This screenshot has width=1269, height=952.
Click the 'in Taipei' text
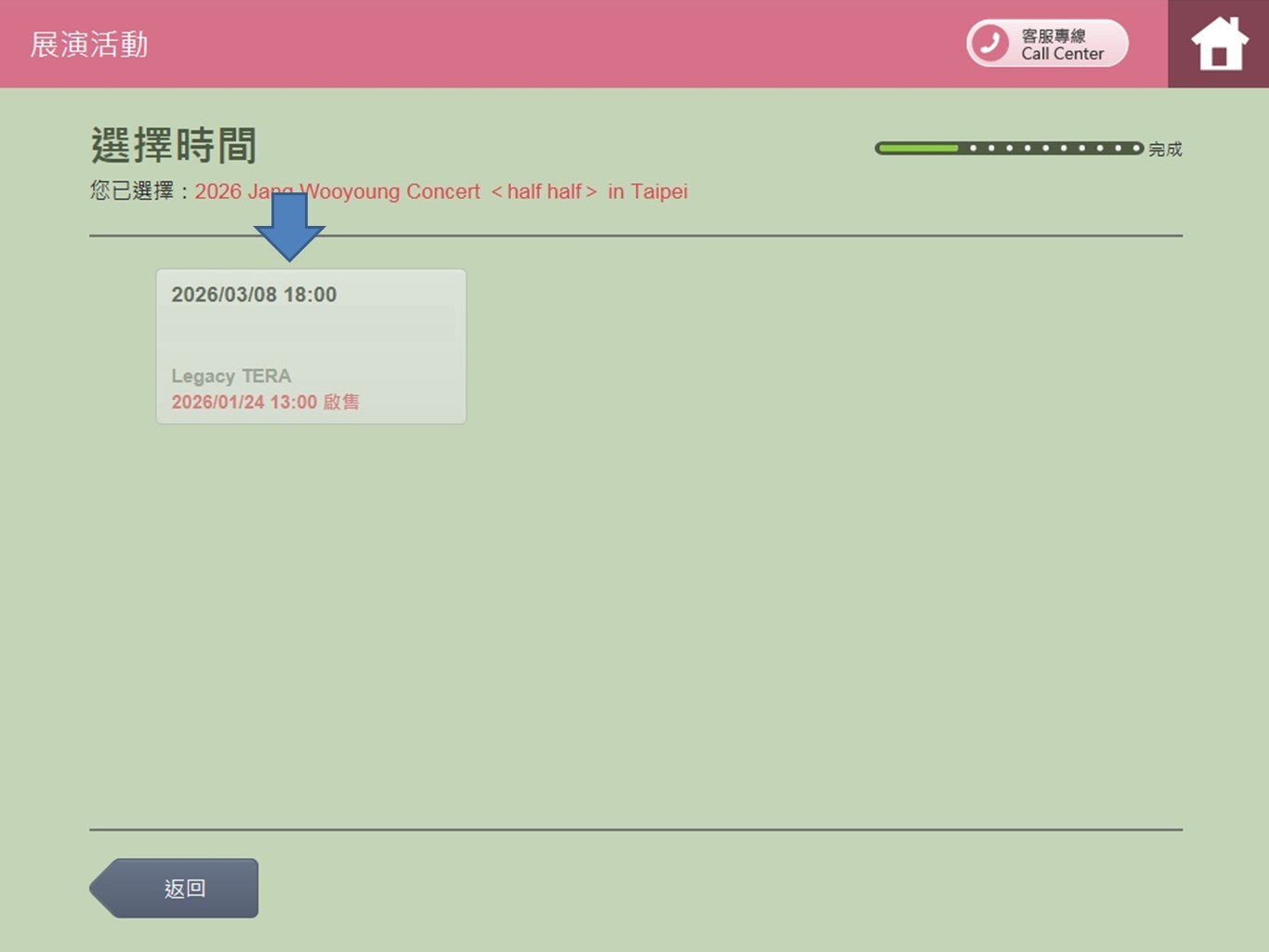pyautogui.click(x=647, y=192)
